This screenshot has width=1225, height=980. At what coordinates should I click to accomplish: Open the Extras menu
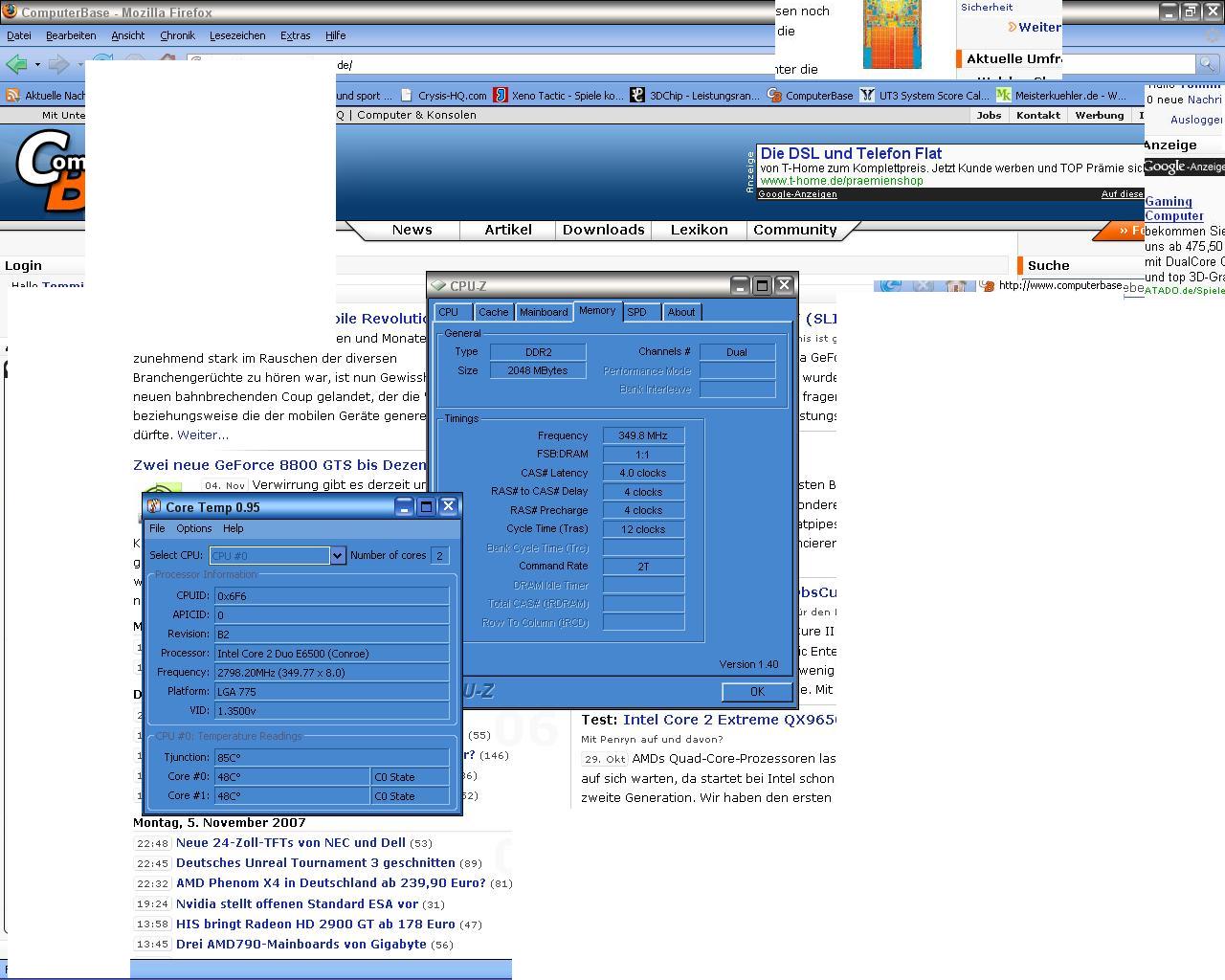click(295, 35)
